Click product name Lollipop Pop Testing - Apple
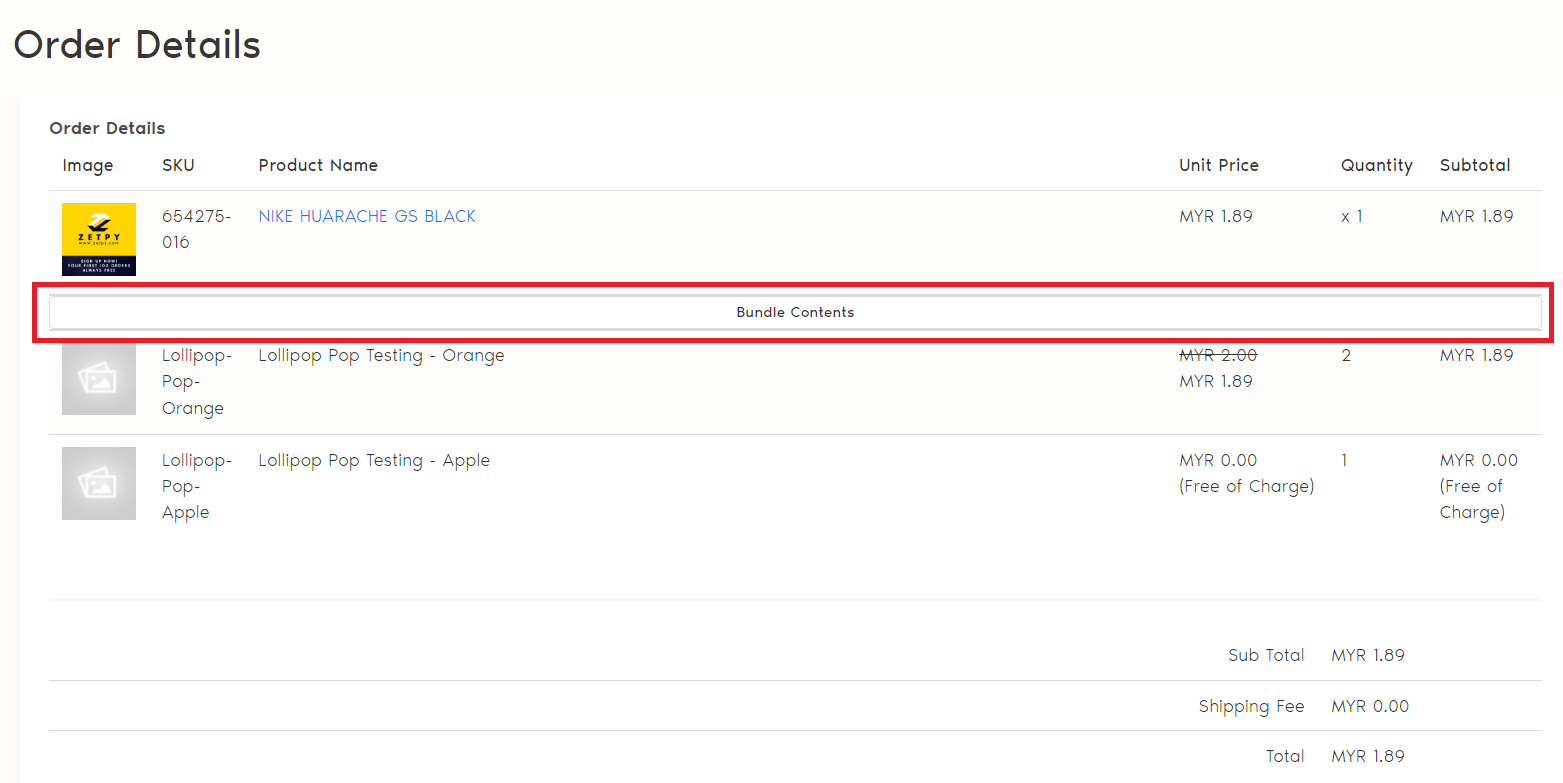Screen dimensions: 1563x783 tap(374, 460)
